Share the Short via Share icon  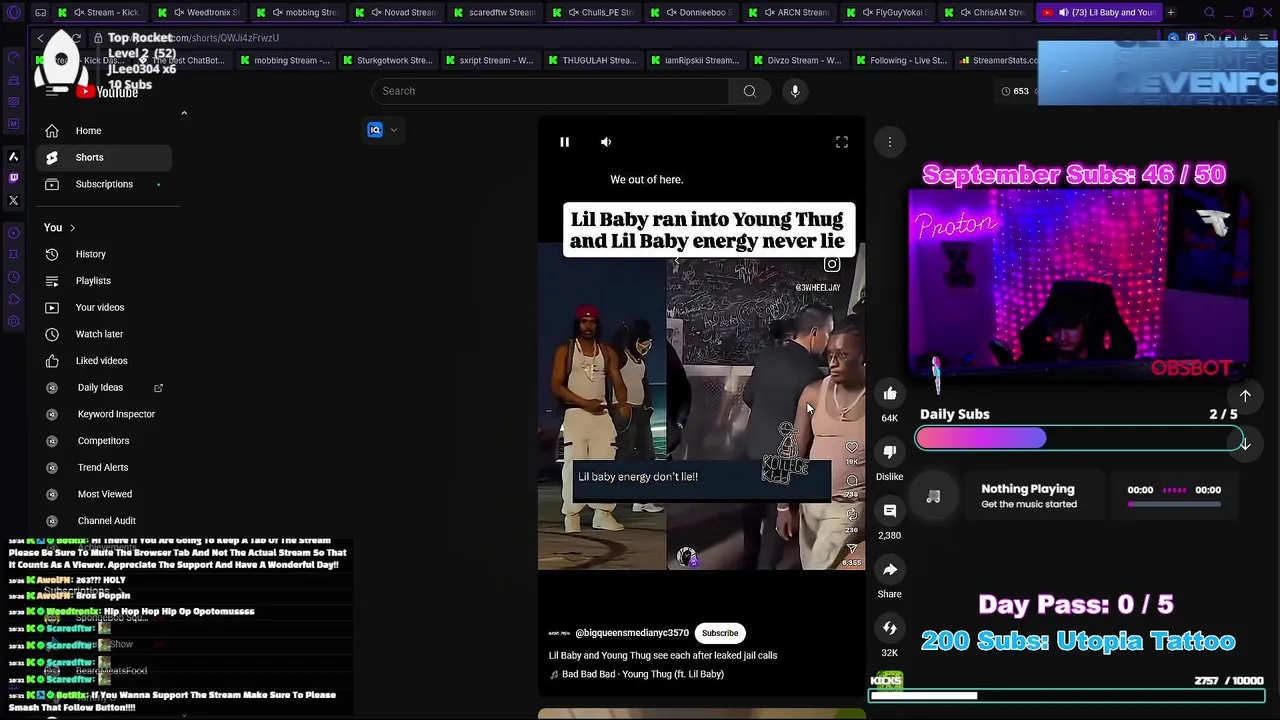890,569
